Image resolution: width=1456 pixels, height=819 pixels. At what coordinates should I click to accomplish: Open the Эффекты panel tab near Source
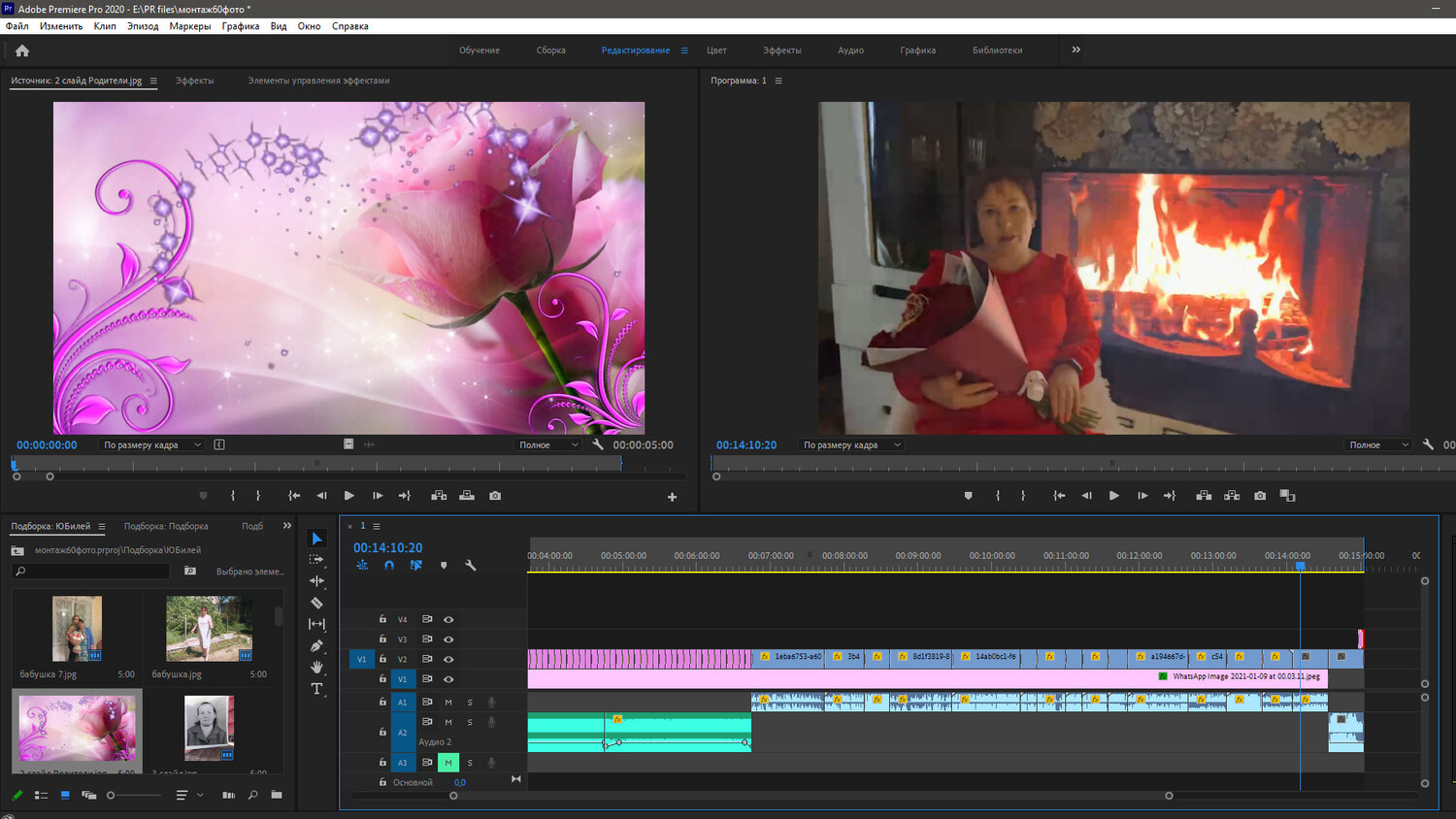pos(194,81)
